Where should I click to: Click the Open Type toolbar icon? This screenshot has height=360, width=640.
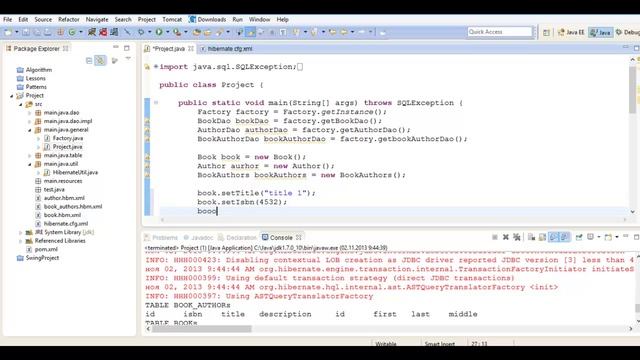pyautogui.click(x=196, y=32)
